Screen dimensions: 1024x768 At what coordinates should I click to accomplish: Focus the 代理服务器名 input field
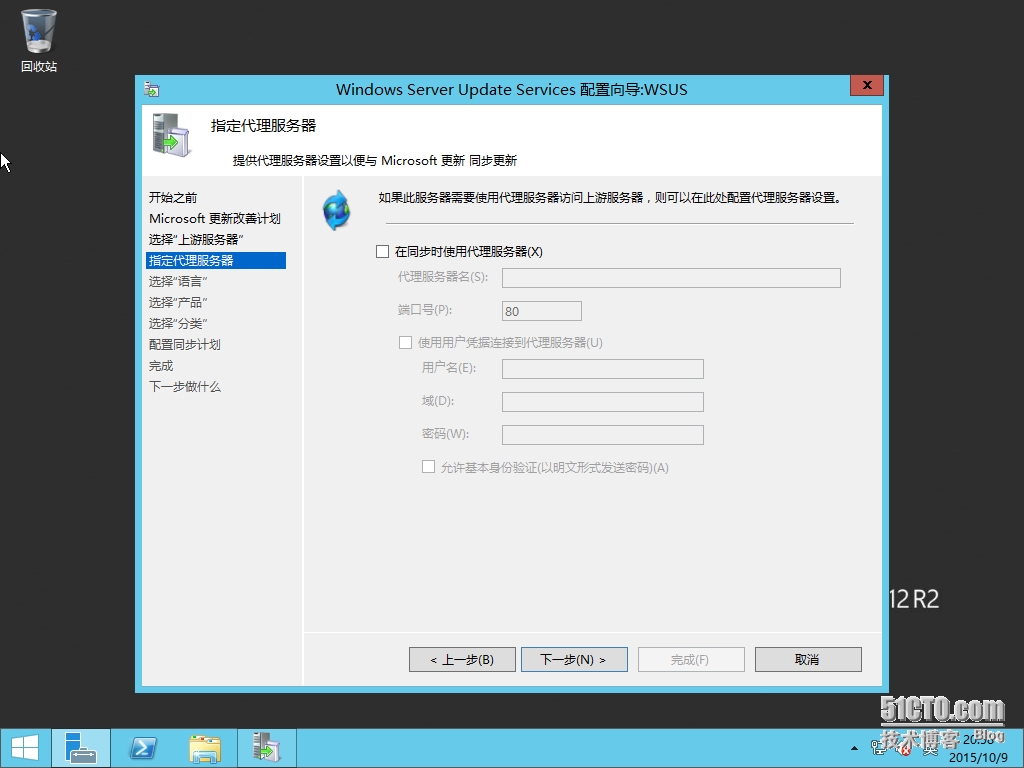(671, 278)
